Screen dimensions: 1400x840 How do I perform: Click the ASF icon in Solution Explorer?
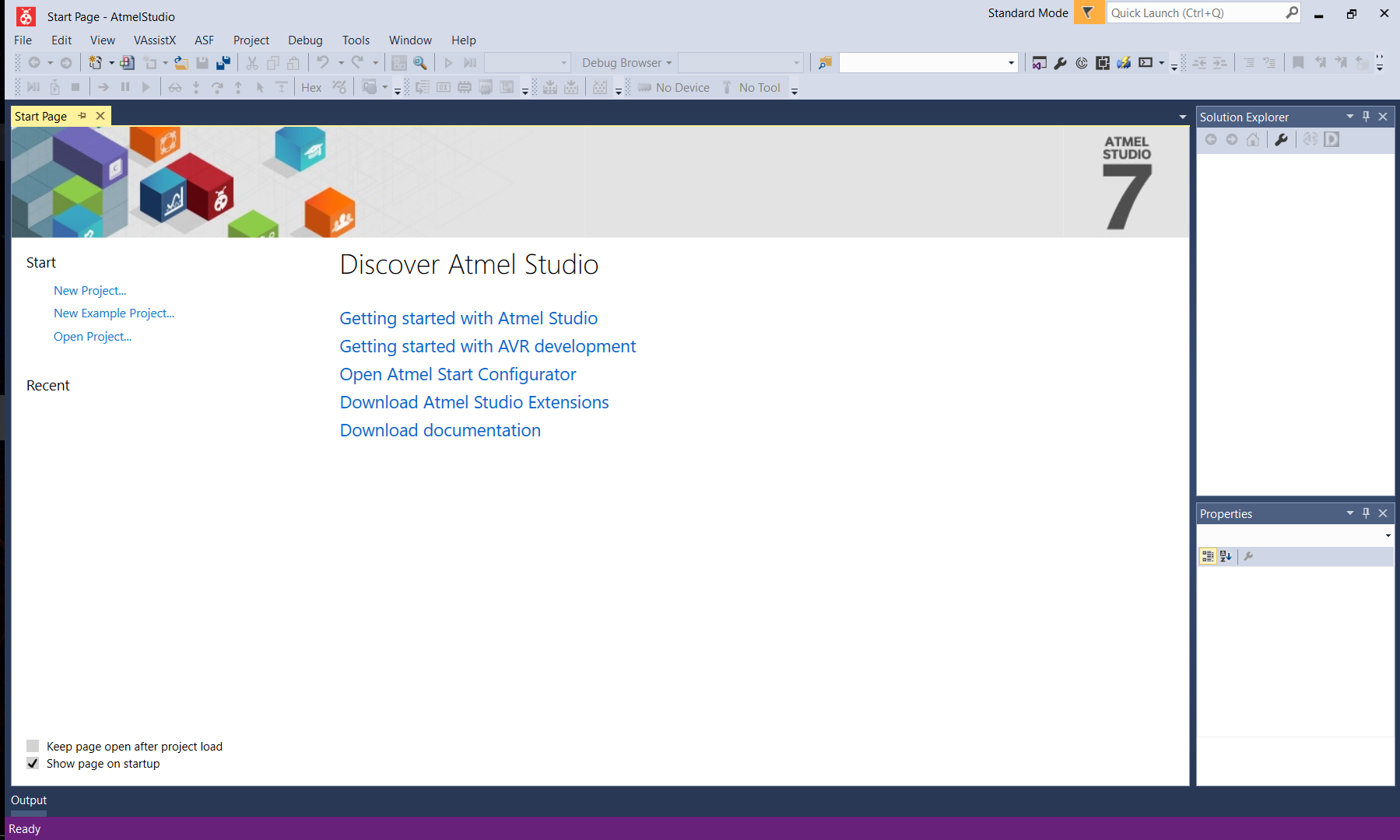click(1311, 139)
